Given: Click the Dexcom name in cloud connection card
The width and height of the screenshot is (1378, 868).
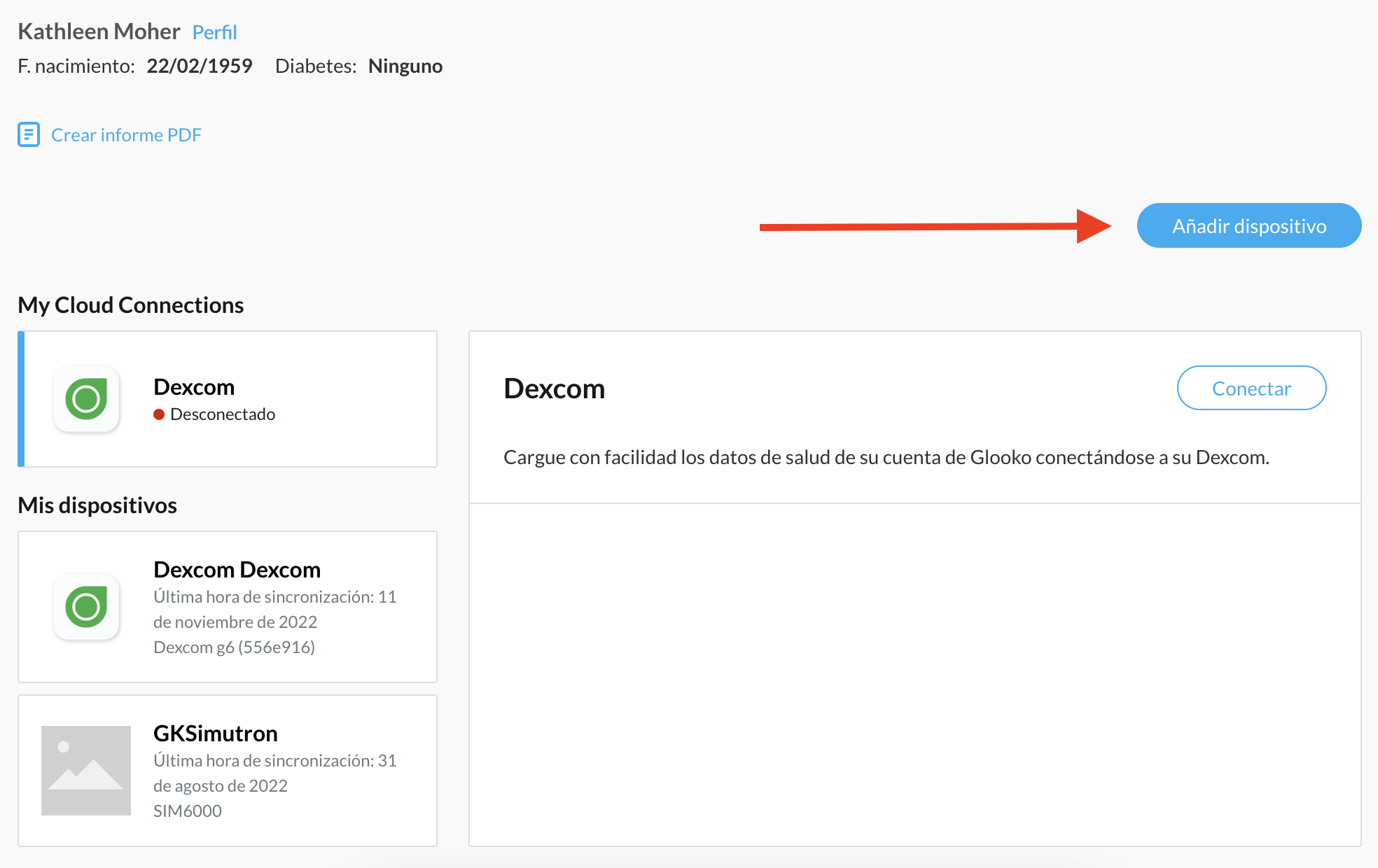Looking at the screenshot, I should tap(194, 387).
